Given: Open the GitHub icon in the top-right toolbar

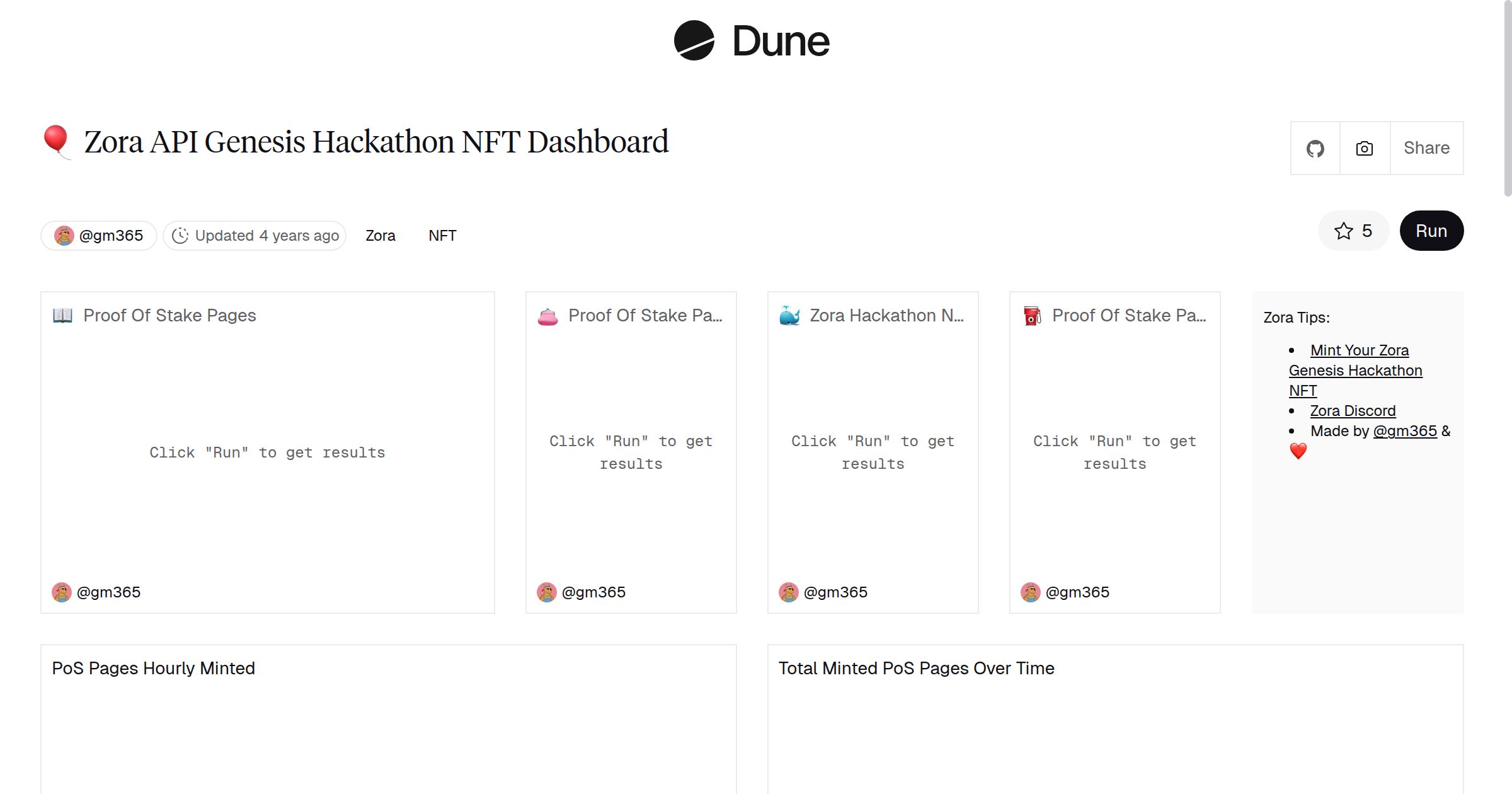Looking at the screenshot, I should [x=1315, y=147].
